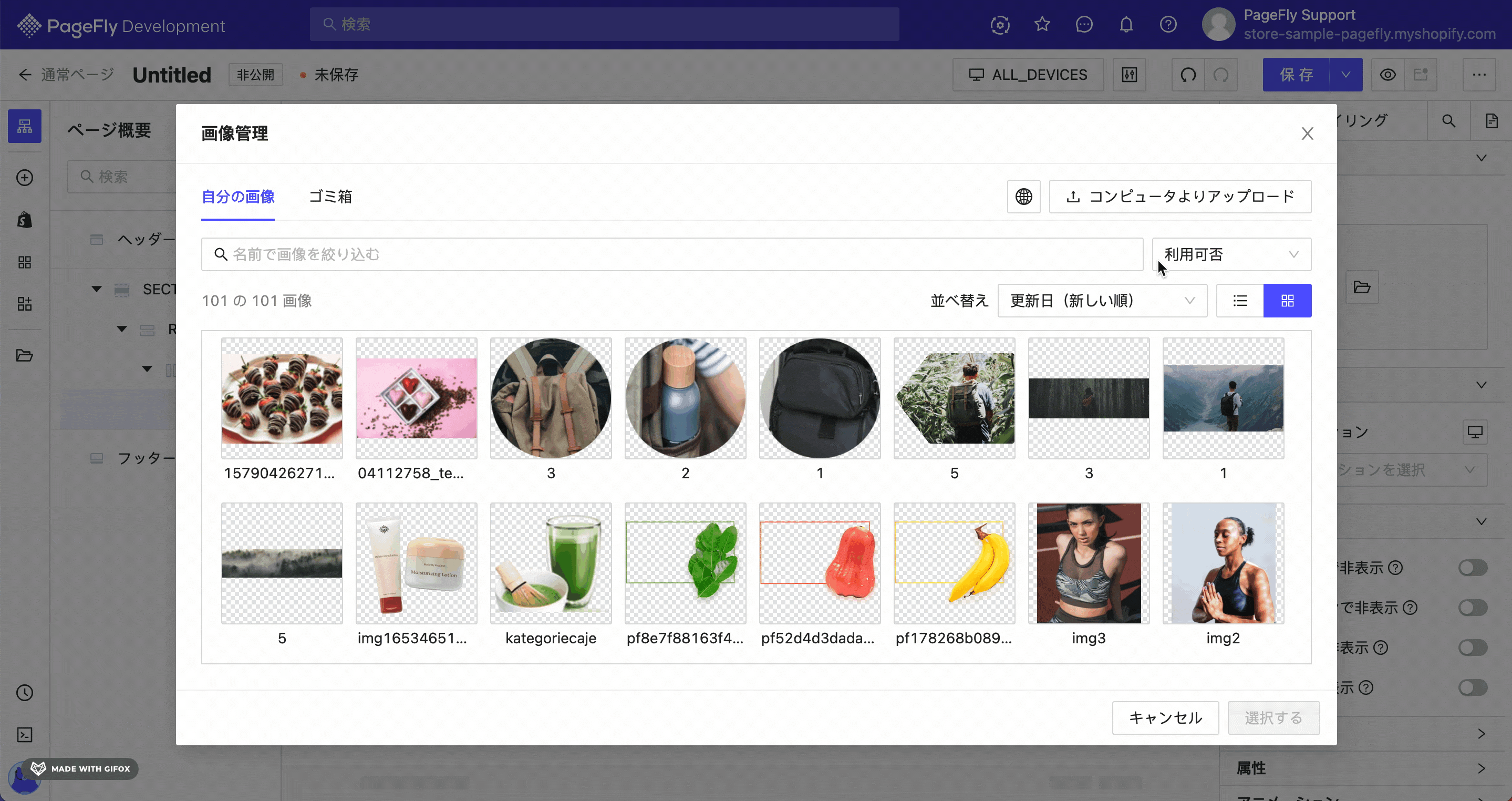Click the redo arrow in toolbar

click(x=1221, y=75)
